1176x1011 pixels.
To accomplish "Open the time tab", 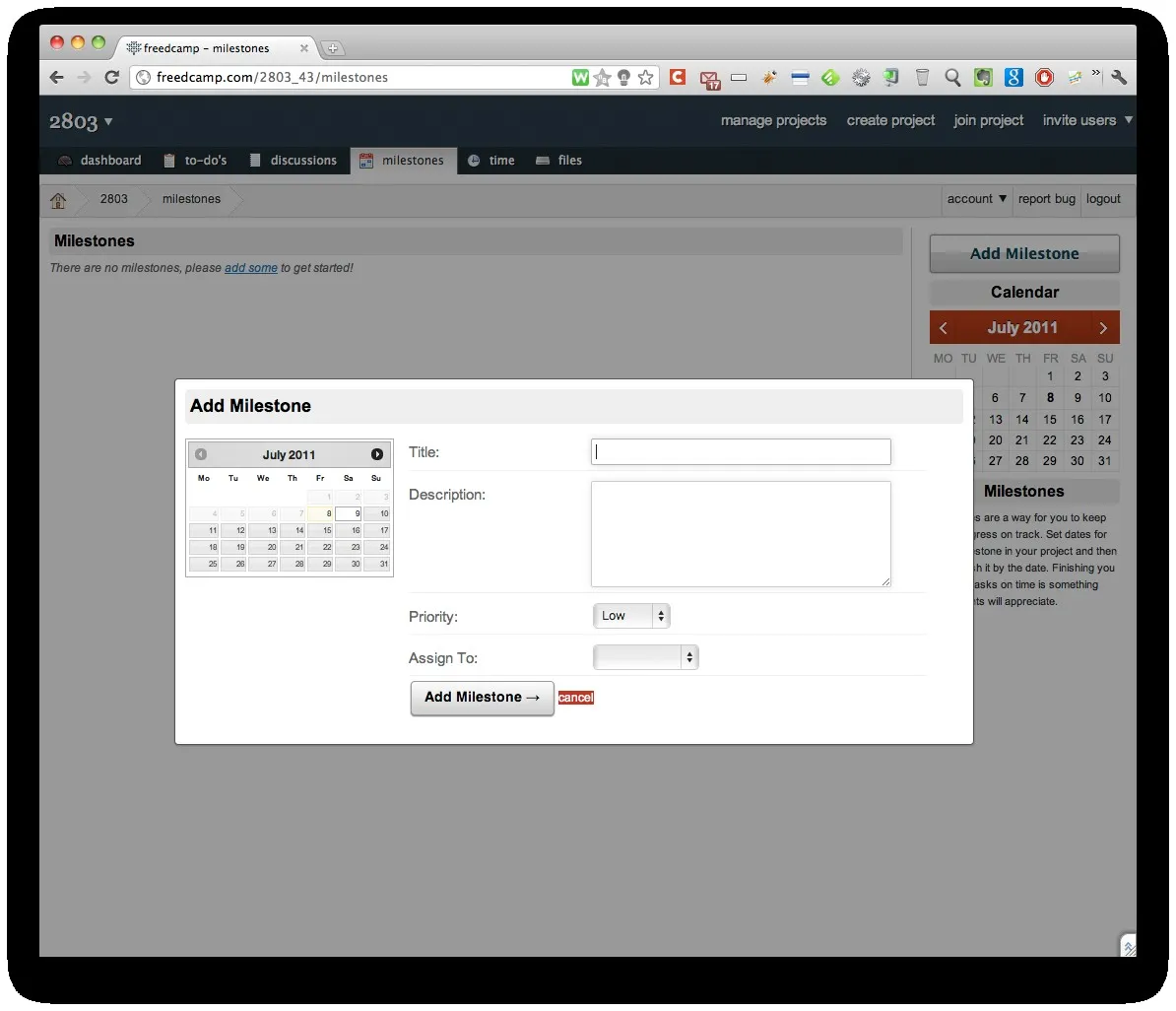I will (x=492, y=161).
